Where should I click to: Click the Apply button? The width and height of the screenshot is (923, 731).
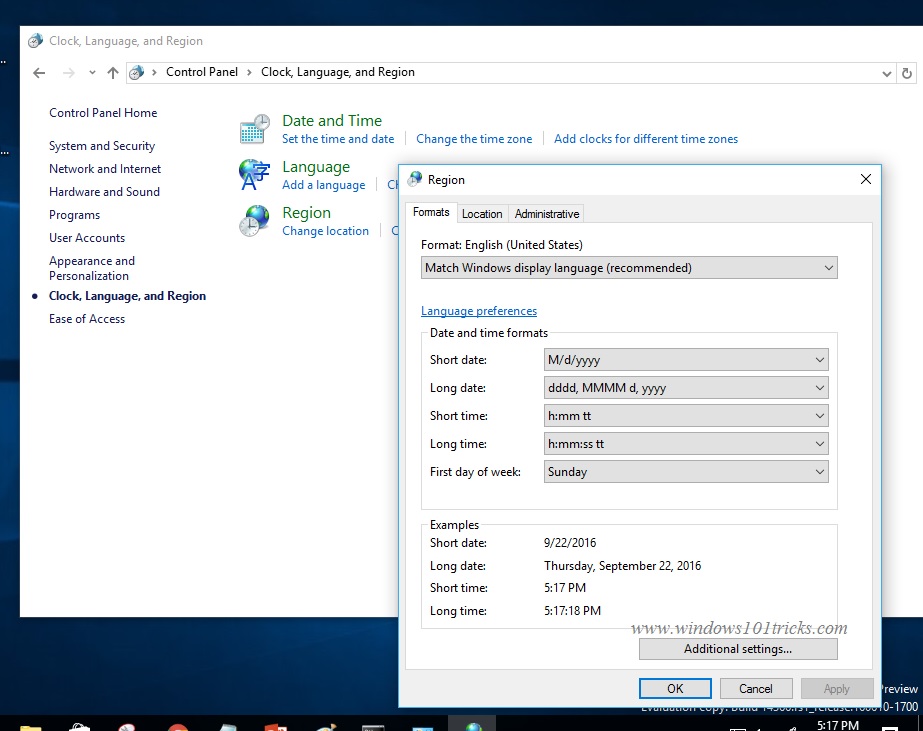point(836,689)
